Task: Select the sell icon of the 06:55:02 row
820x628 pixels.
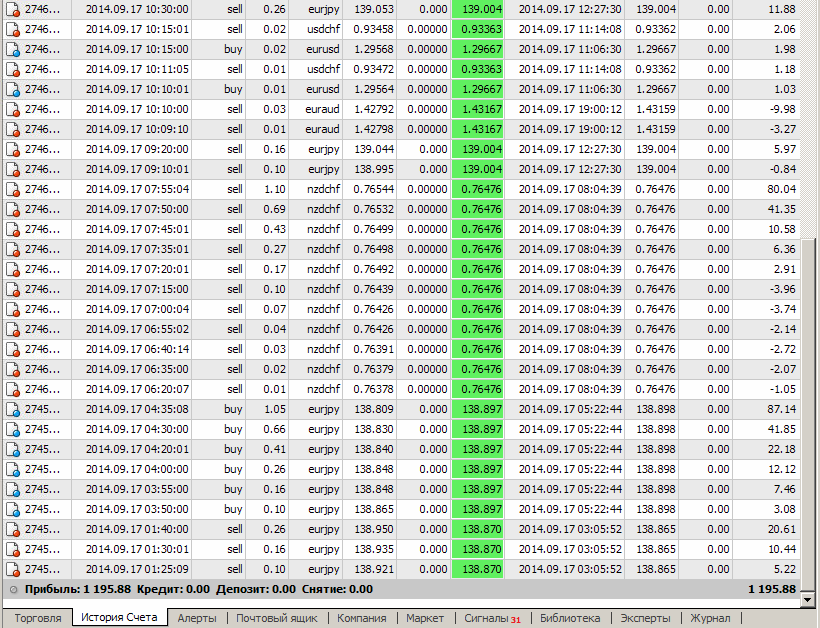Action: (x=13, y=329)
